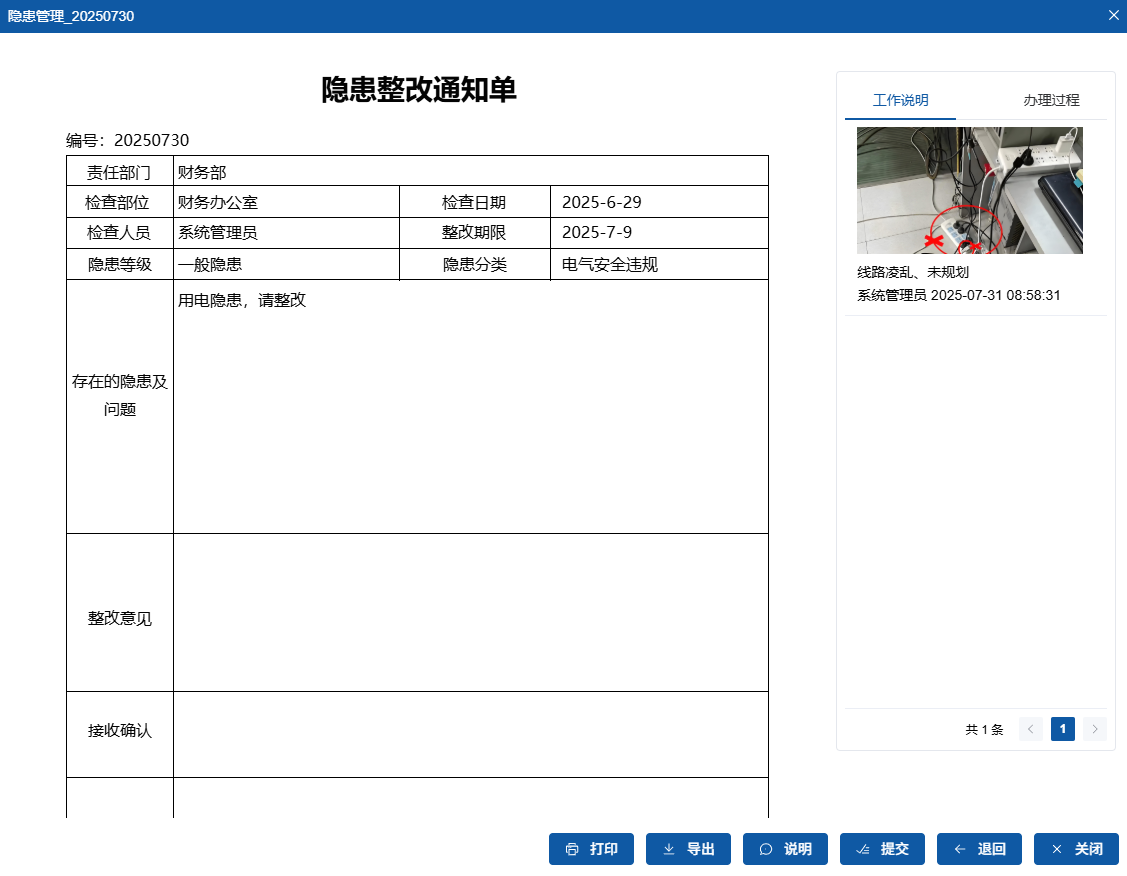Click the left arrow icon on 退回

[x=960, y=849]
